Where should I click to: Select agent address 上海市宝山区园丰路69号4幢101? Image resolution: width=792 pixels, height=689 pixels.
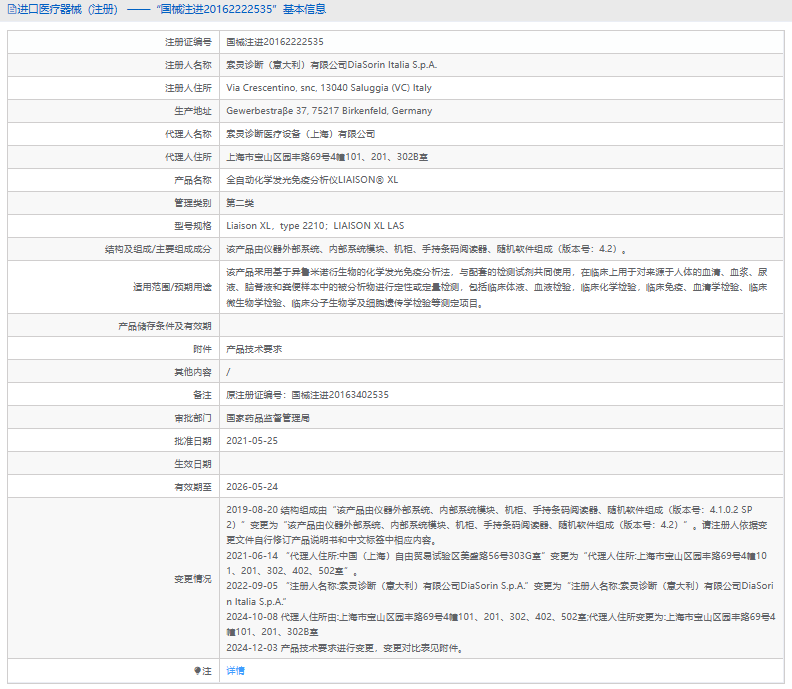click(x=327, y=157)
